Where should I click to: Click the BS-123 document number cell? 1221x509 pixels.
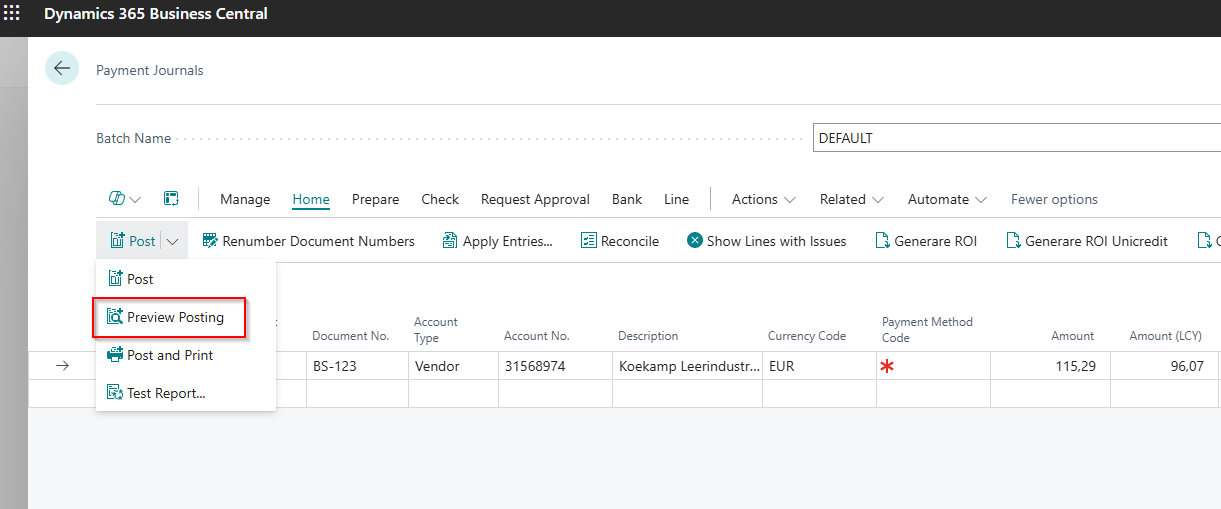(357, 366)
